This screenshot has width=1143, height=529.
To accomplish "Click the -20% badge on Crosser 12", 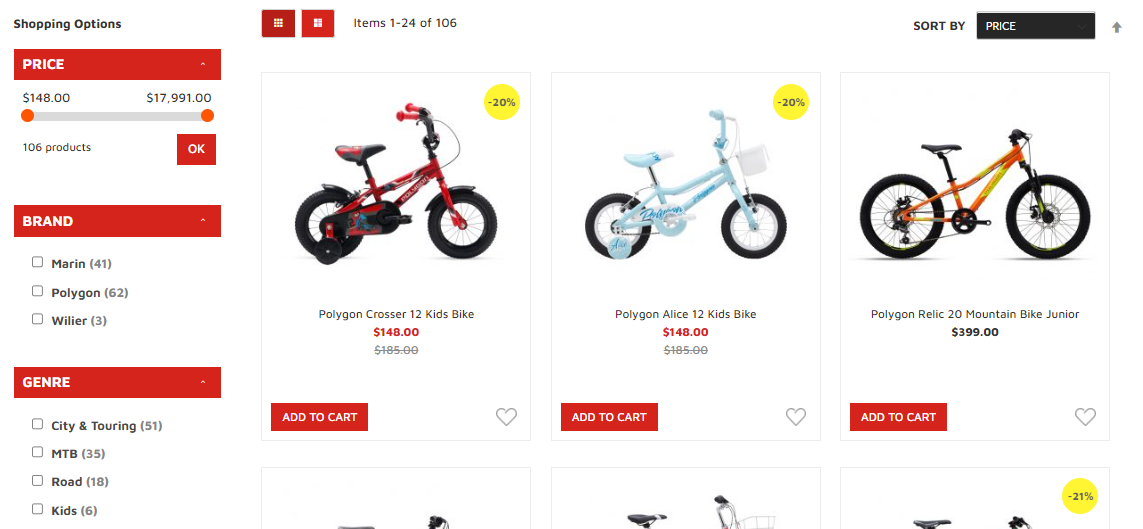I will click(x=502, y=102).
